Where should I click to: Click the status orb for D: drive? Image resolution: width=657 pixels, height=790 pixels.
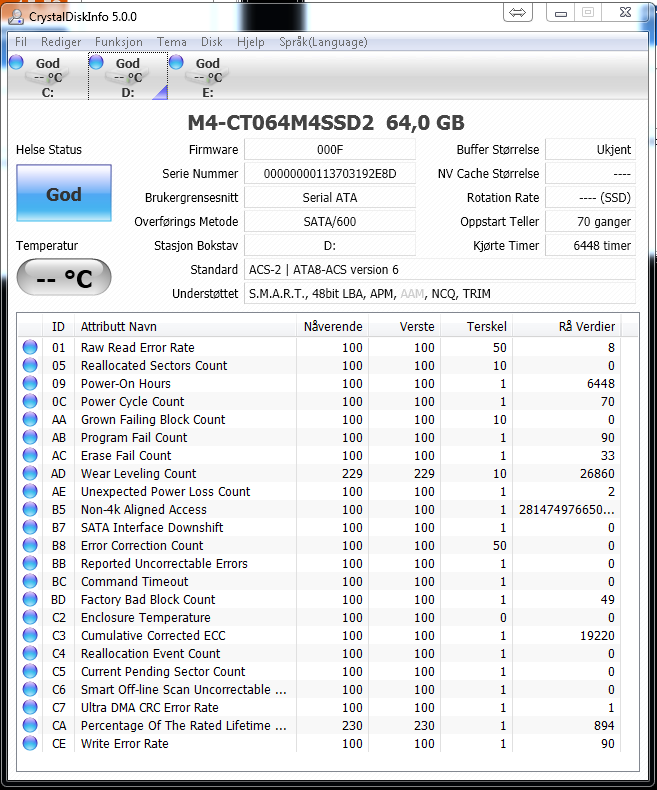[x=96, y=62]
